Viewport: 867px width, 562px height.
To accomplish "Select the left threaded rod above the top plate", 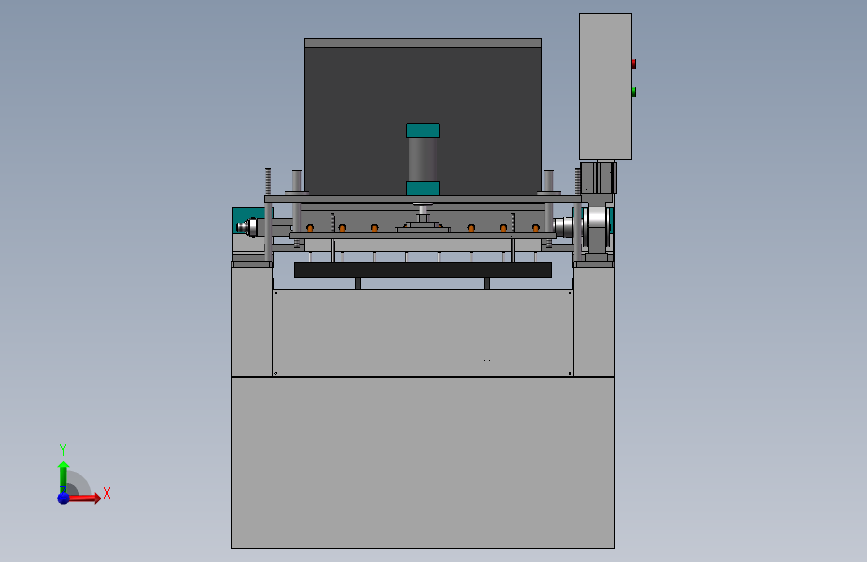I will (x=268, y=181).
